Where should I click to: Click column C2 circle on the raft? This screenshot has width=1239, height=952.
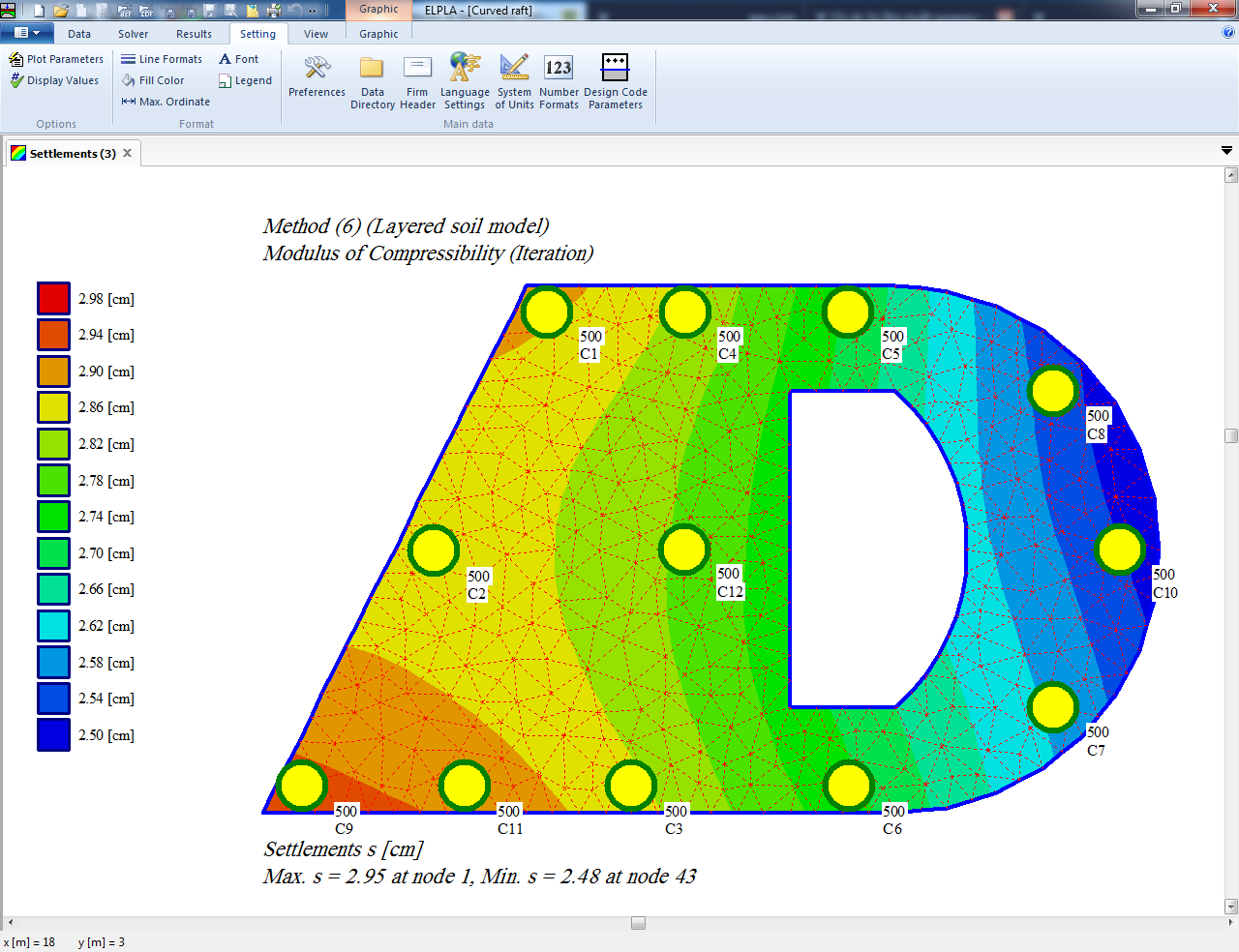pyautogui.click(x=434, y=550)
